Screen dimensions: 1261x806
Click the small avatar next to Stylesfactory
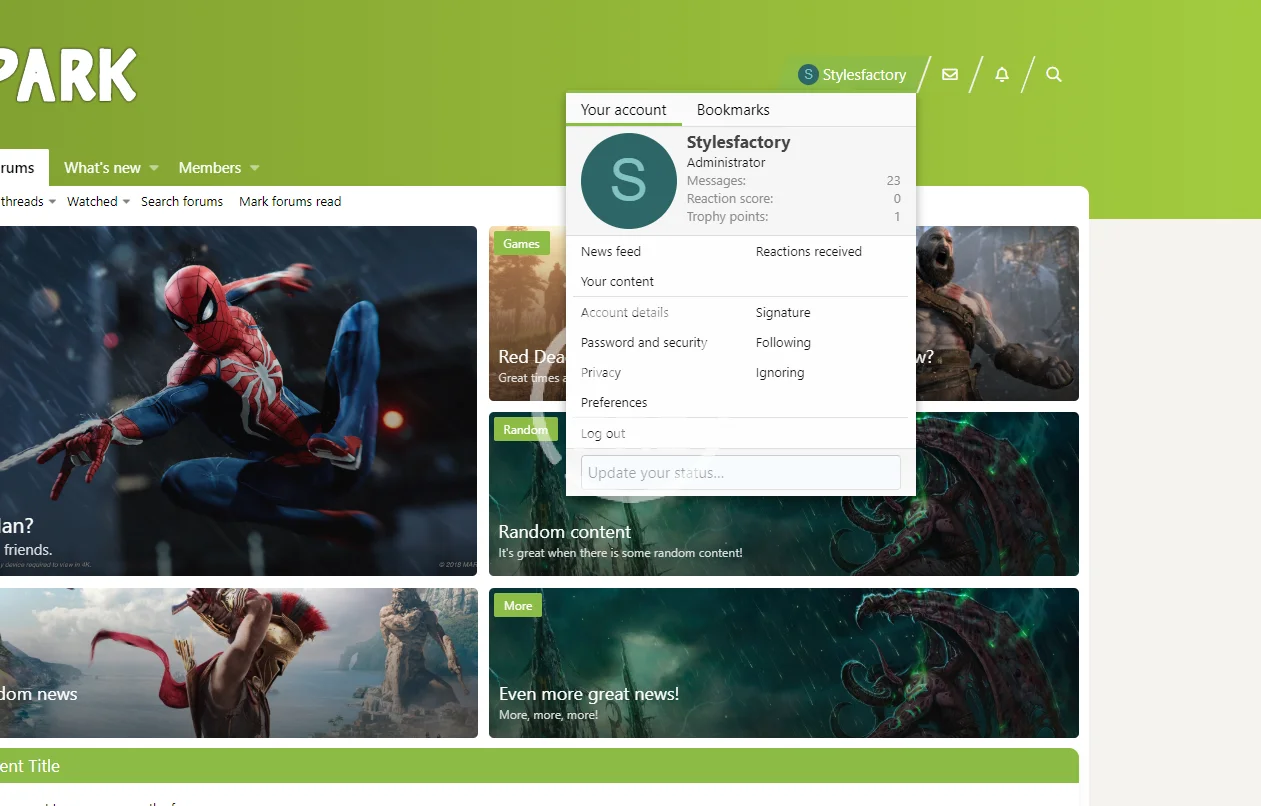coord(808,75)
